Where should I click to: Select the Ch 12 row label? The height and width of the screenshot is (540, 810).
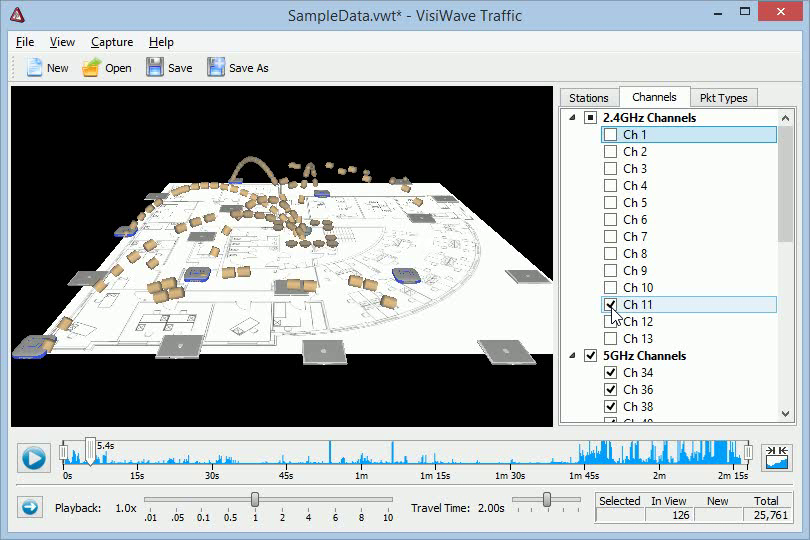[x=638, y=322]
